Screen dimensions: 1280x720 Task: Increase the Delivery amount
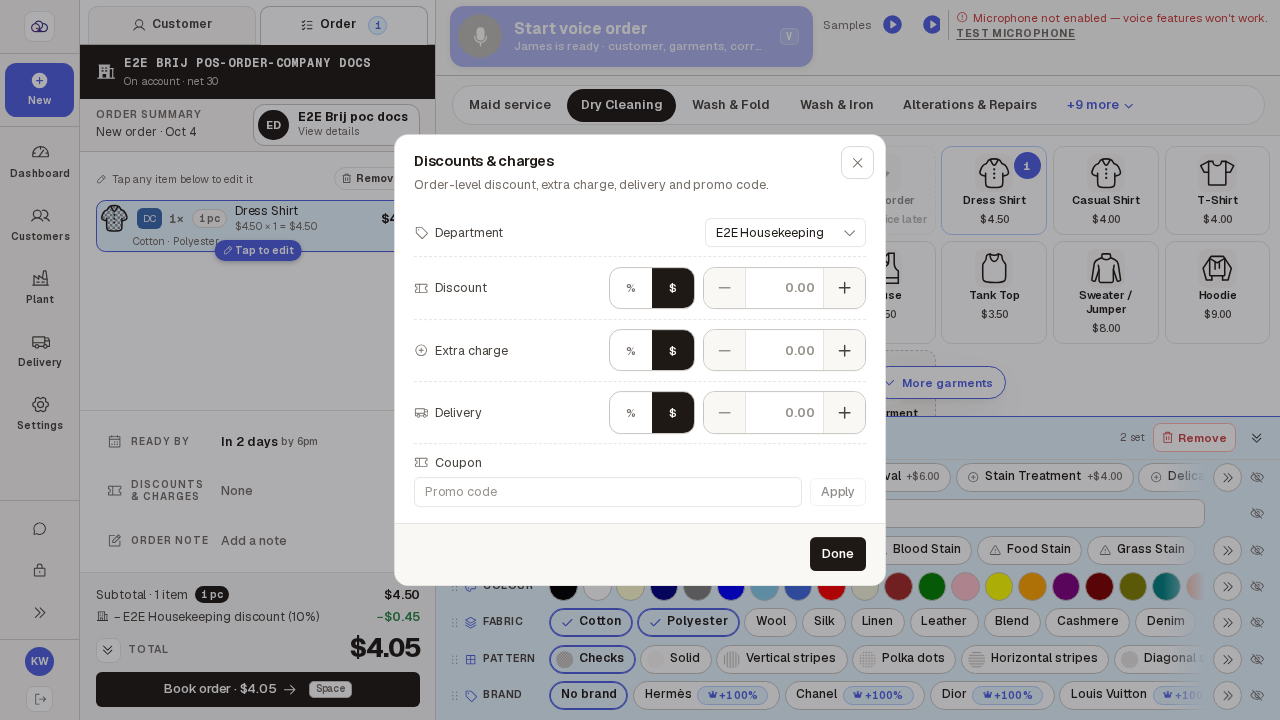pyautogui.click(x=844, y=413)
